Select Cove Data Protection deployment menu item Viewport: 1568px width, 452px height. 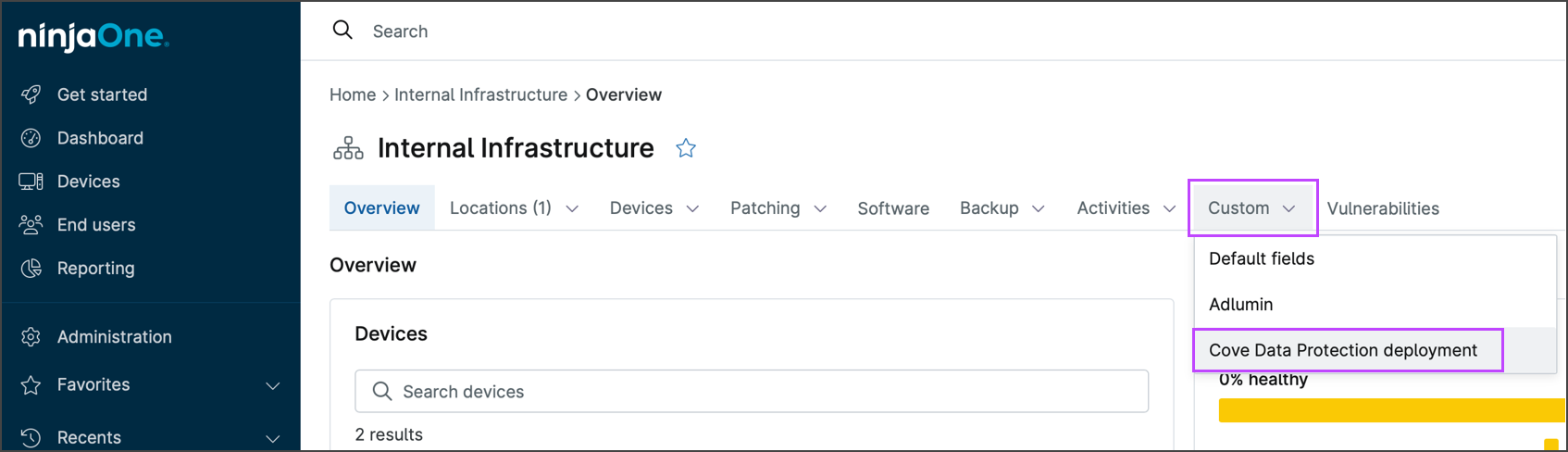1343,350
